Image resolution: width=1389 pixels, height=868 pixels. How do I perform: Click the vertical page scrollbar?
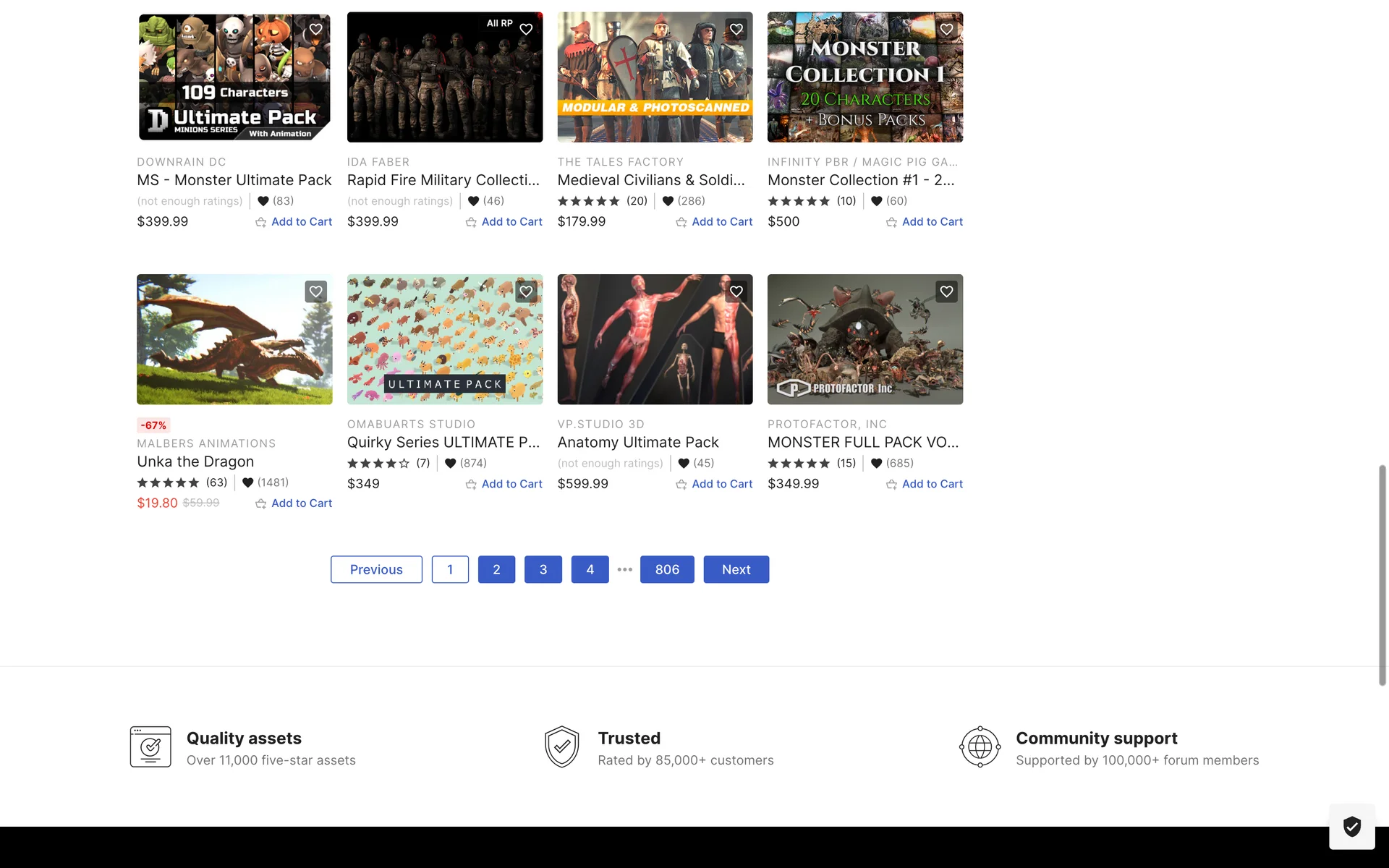(1382, 575)
